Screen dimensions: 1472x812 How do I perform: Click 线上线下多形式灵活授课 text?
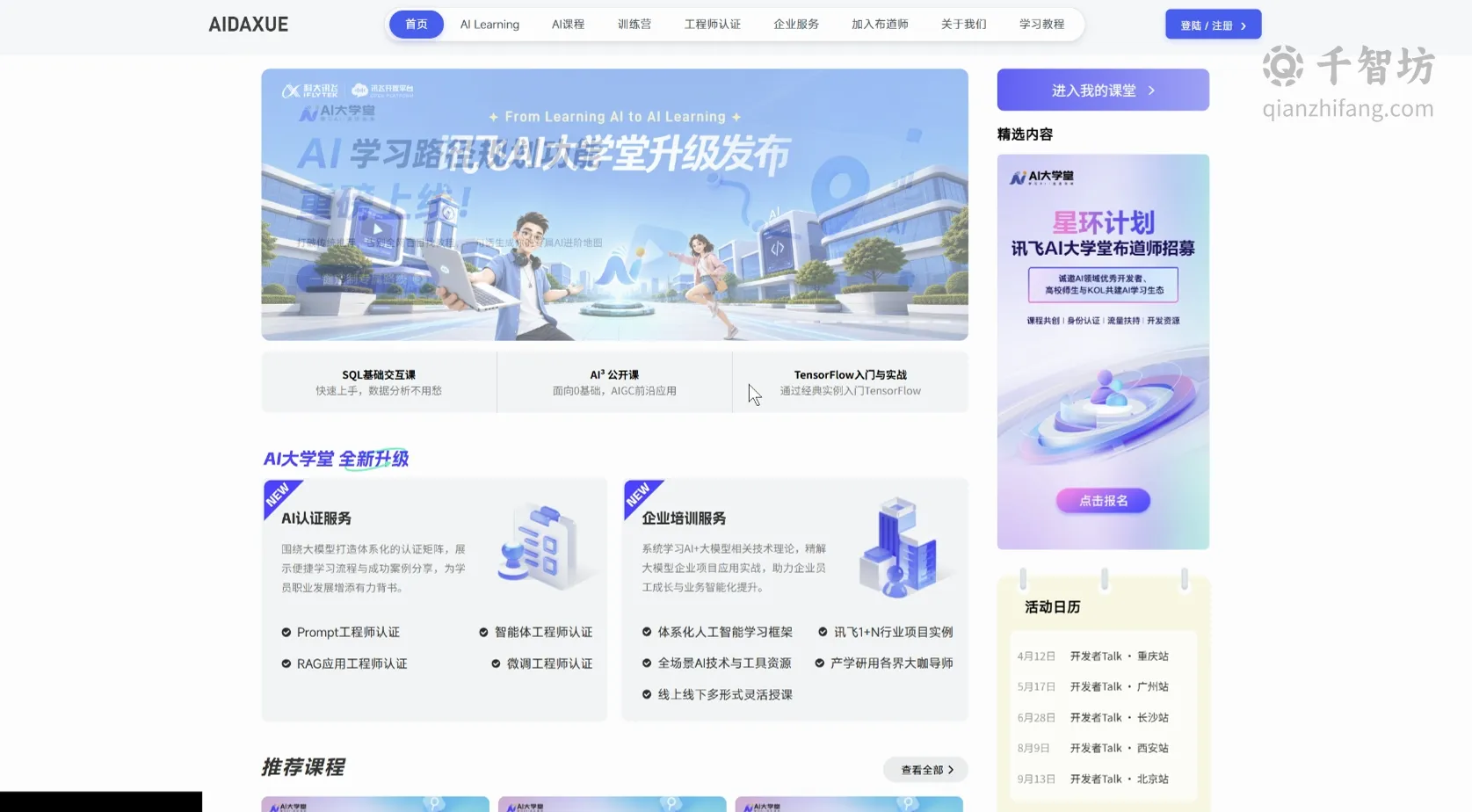click(725, 694)
